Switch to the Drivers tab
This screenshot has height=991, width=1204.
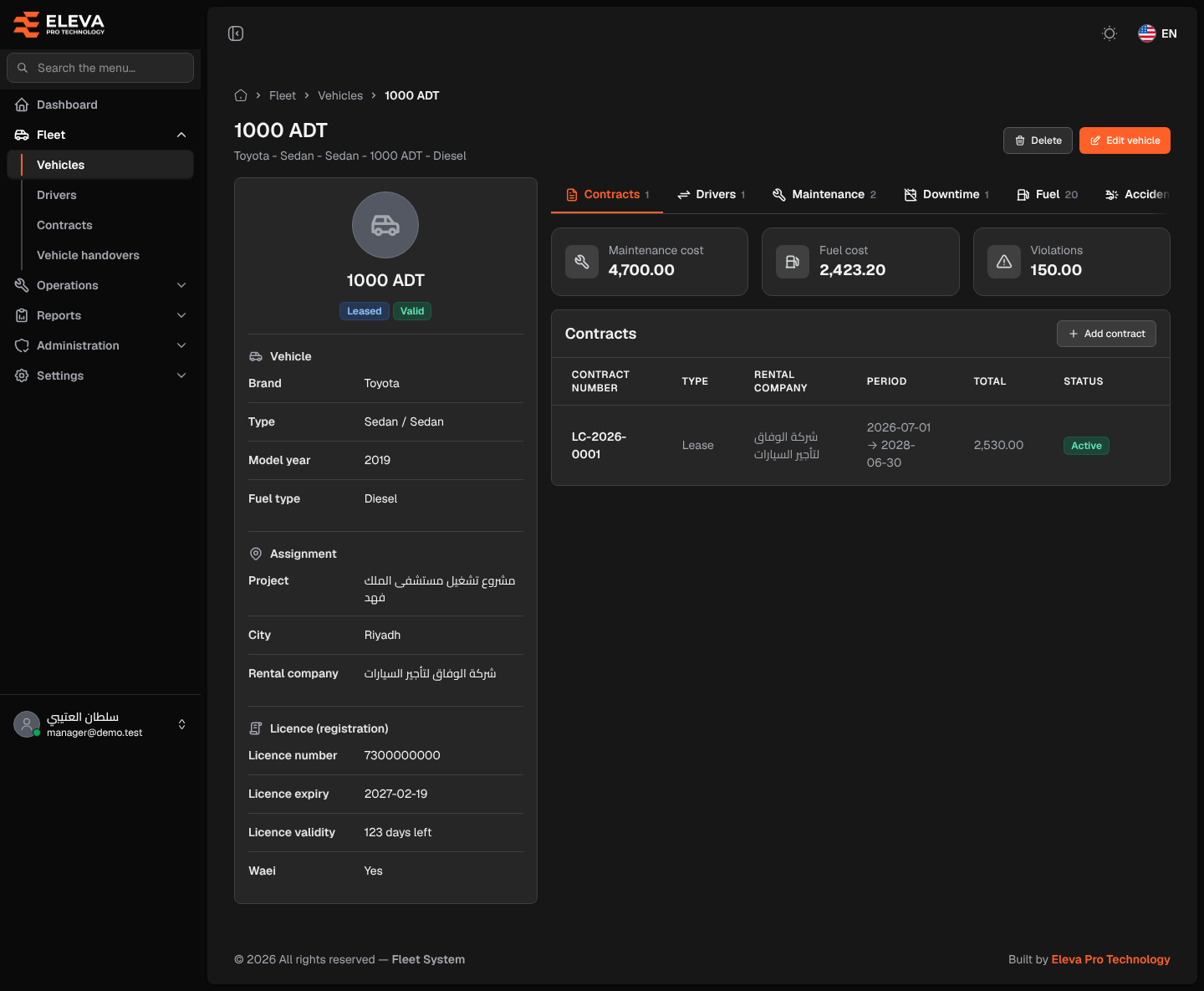pyautogui.click(x=711, y=195)
